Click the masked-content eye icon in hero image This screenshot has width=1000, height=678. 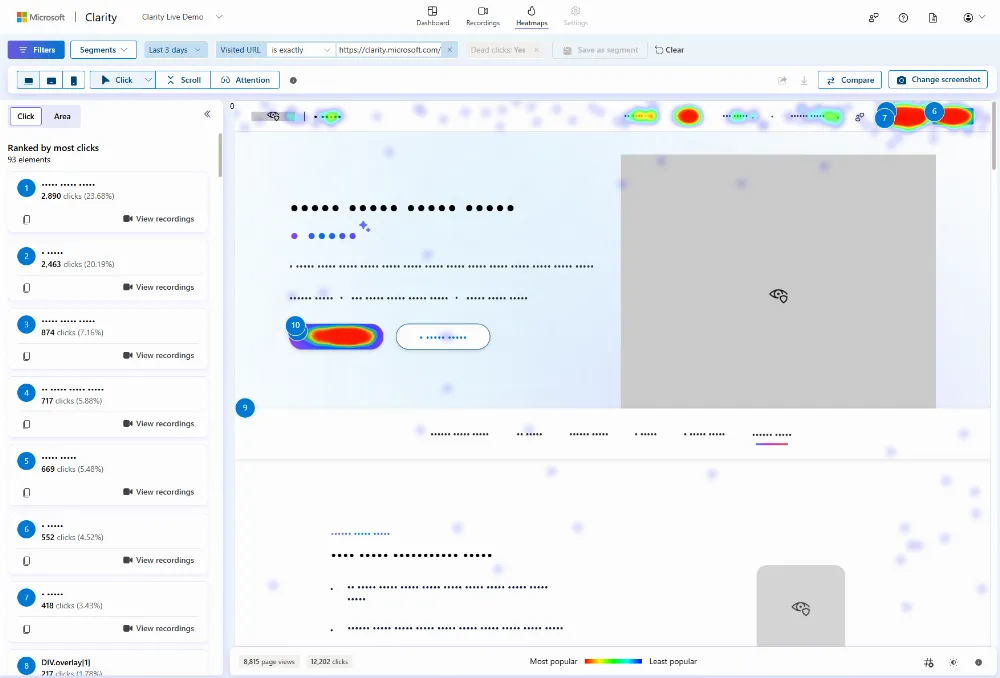(x=779, y=295)
